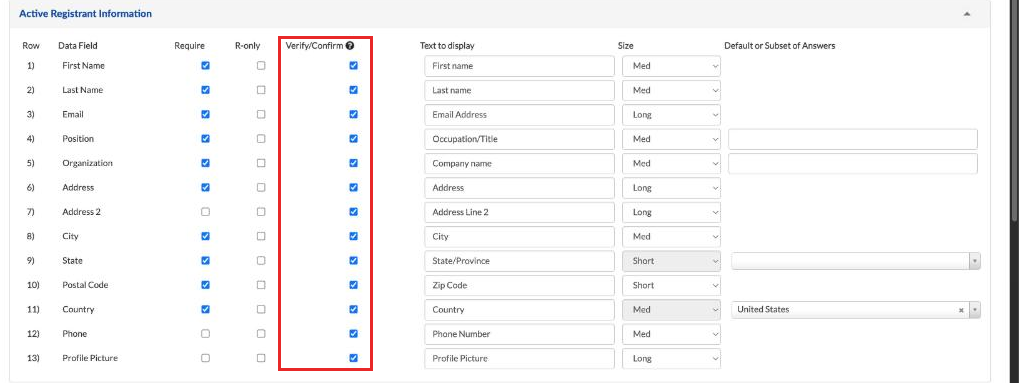This screenshot has width=1019, height=383.
Task: Enable Require for Address 2
Action: coord(205,212)
